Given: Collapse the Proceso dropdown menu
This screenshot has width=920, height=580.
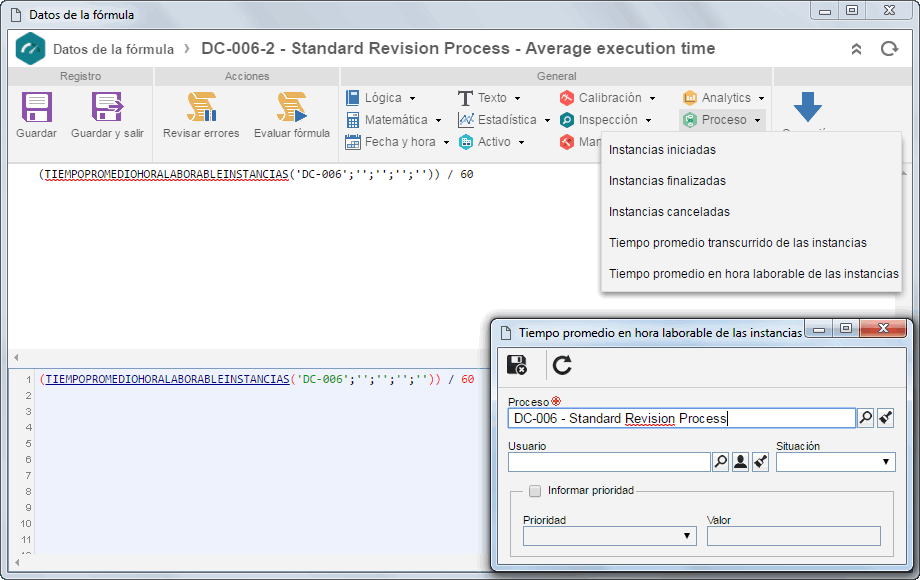Looking at the screenshot, I should coord(722,120).
